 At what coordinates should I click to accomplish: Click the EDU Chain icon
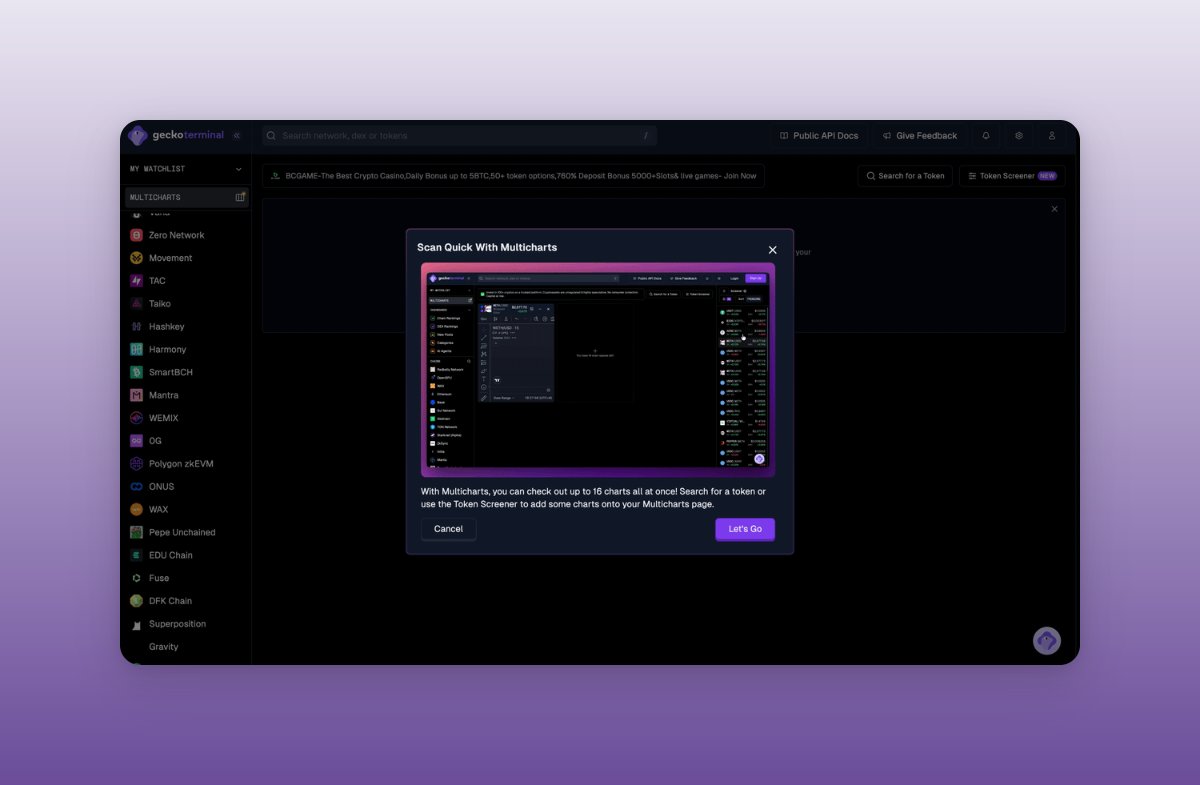click(137, 555)
